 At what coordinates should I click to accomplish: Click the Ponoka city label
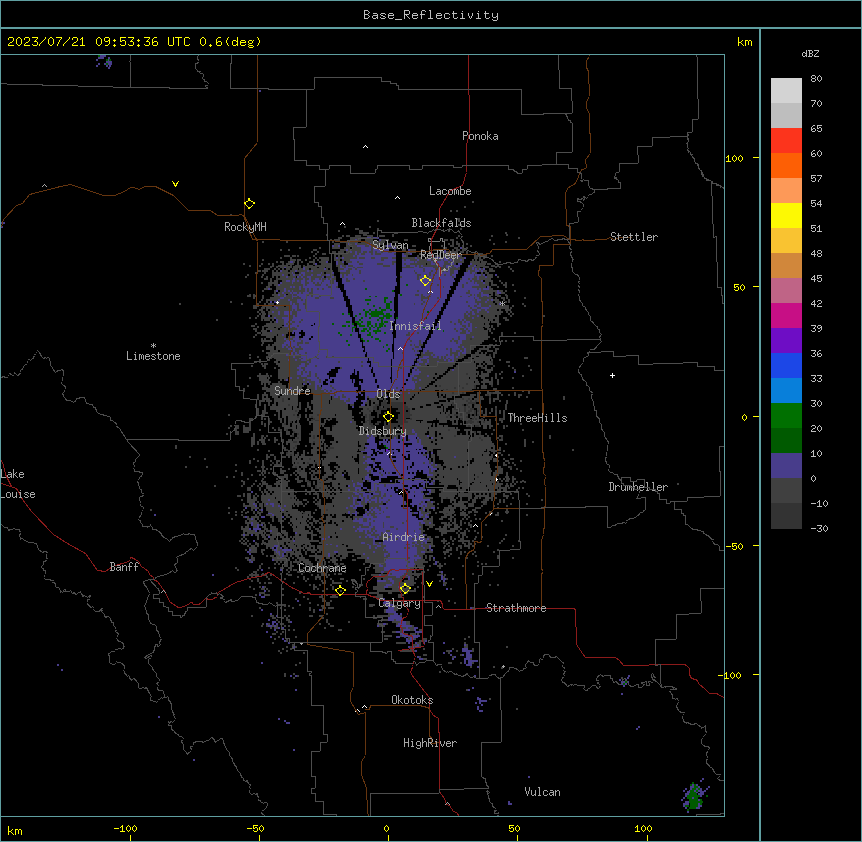480,136
